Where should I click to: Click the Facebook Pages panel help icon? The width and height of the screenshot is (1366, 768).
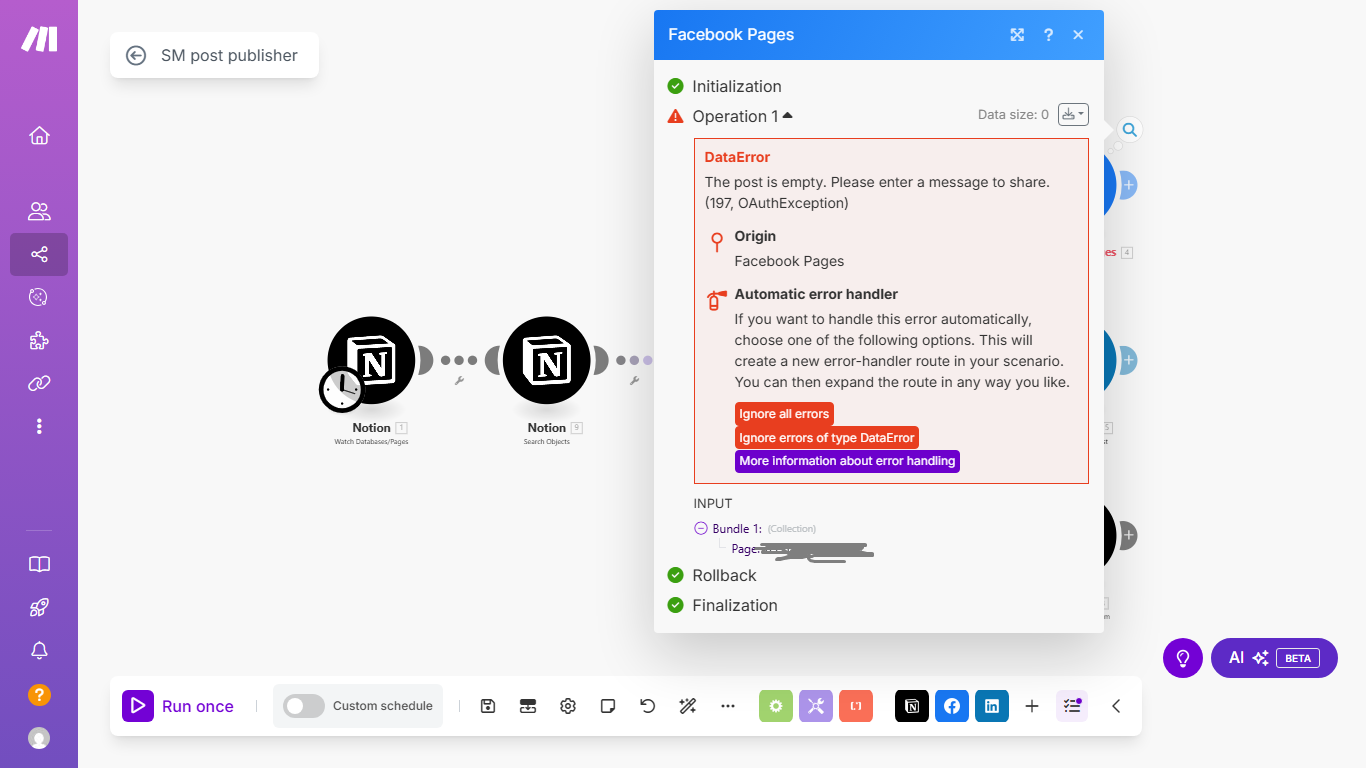tap(1048, 35)
